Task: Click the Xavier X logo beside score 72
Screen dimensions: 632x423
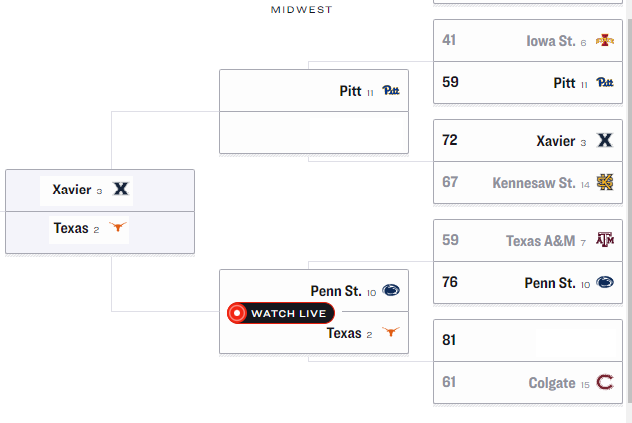Action: coord(604,141)
